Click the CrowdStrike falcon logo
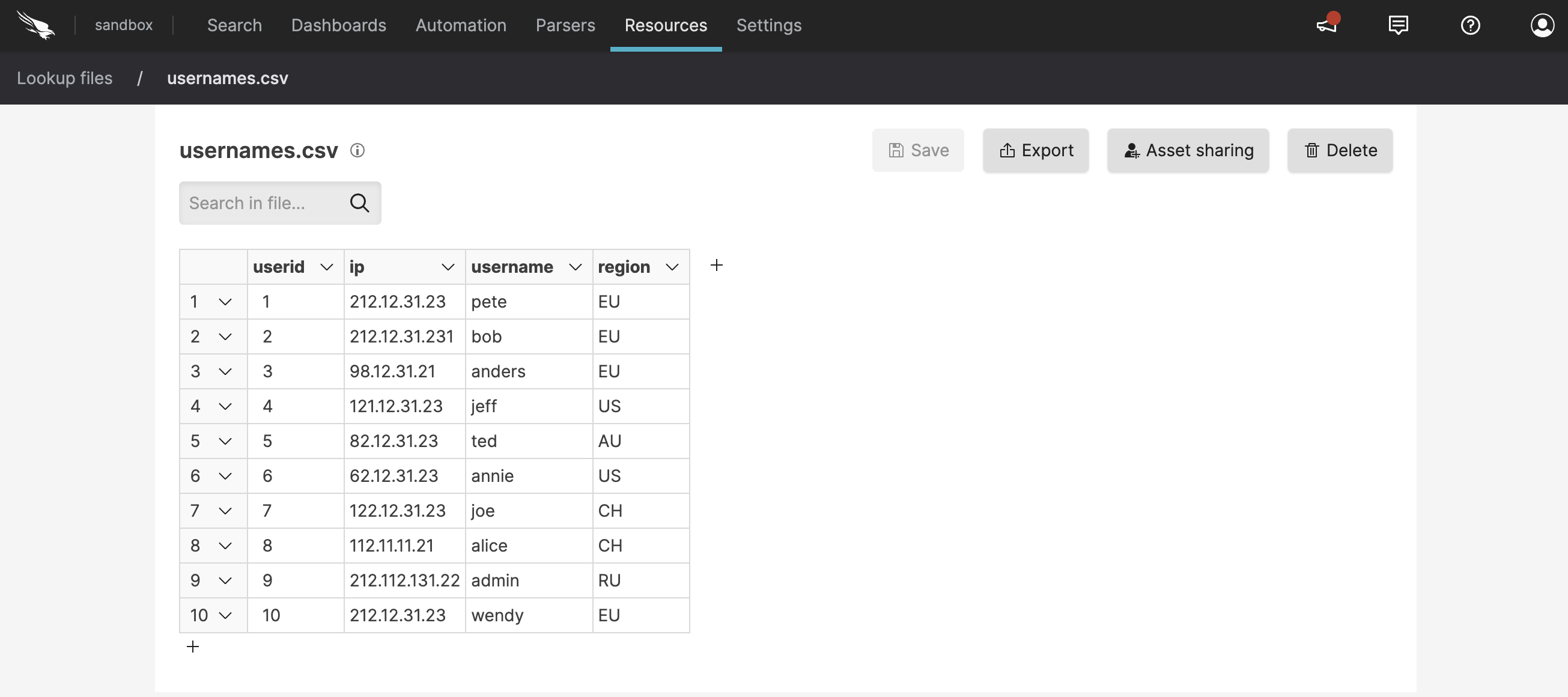 tap(37, 25)
